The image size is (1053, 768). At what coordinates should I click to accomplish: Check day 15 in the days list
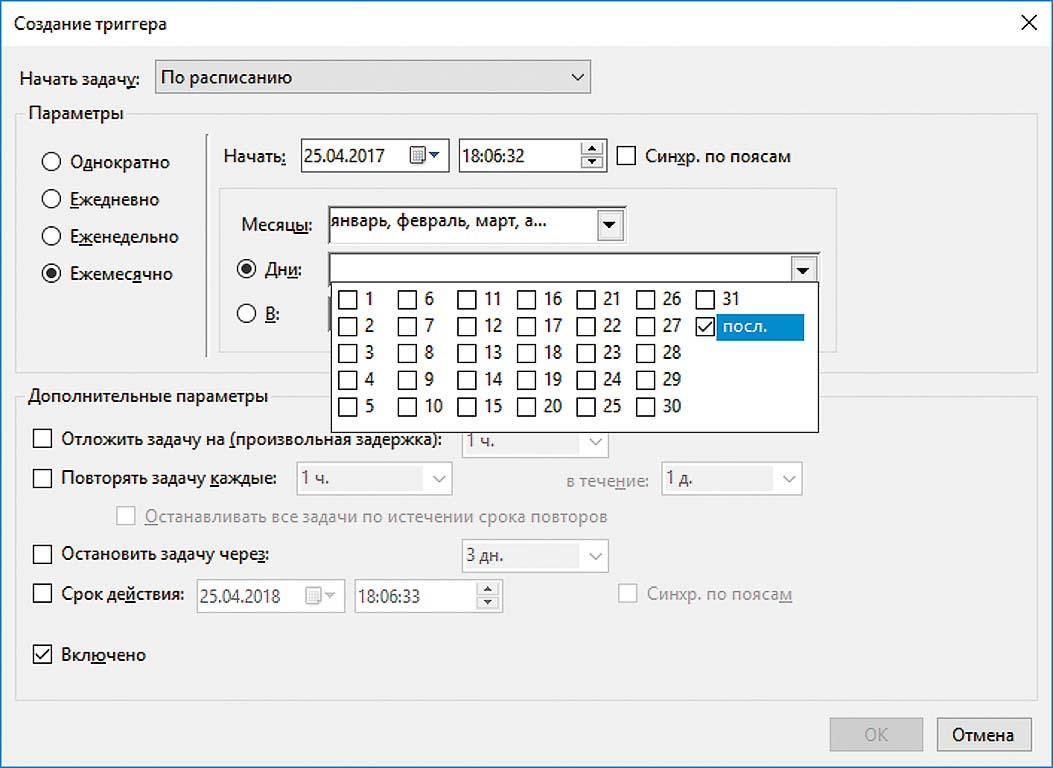click(467, 407)
